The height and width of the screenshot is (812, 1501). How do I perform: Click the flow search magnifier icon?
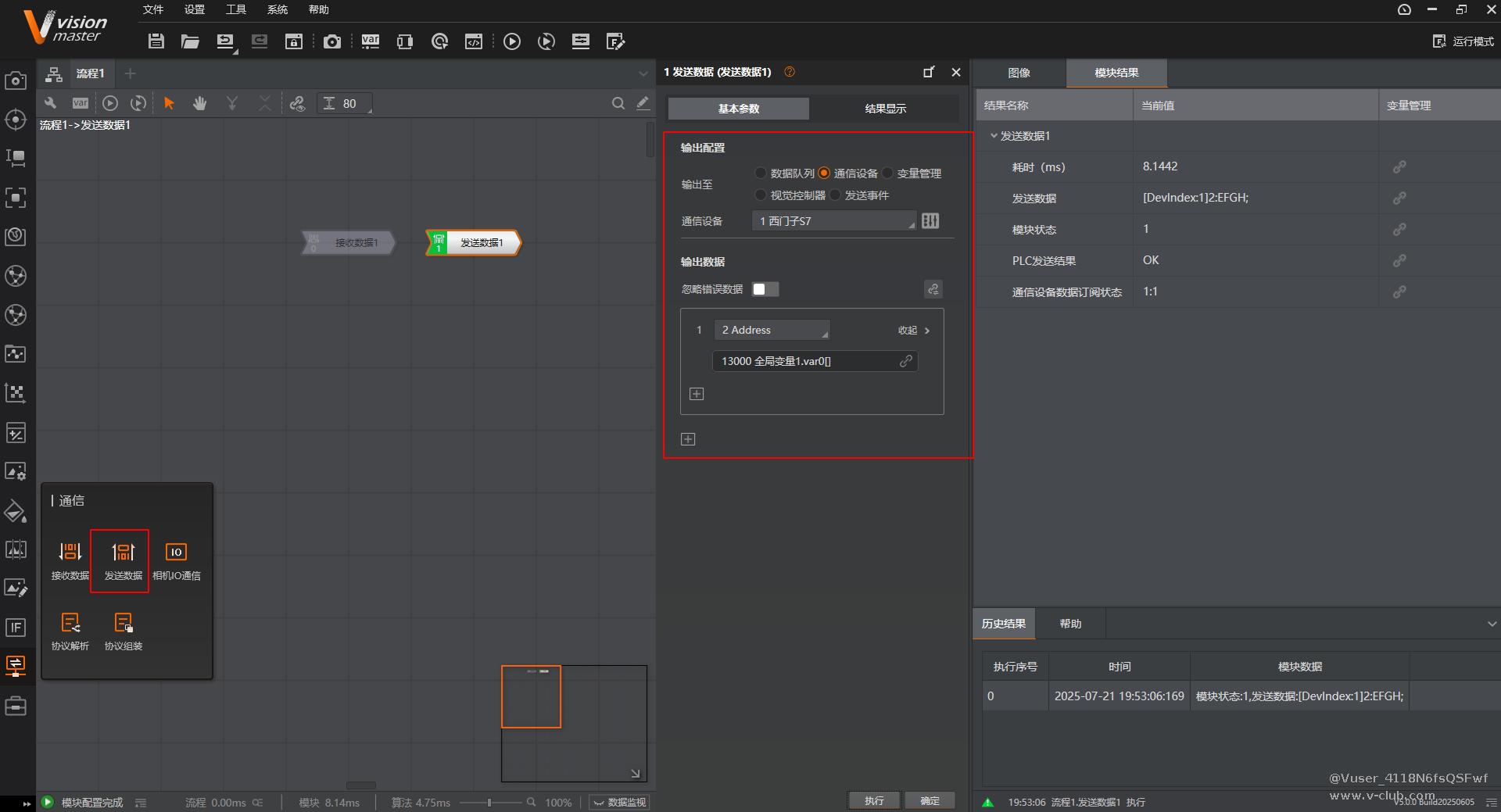618,103
